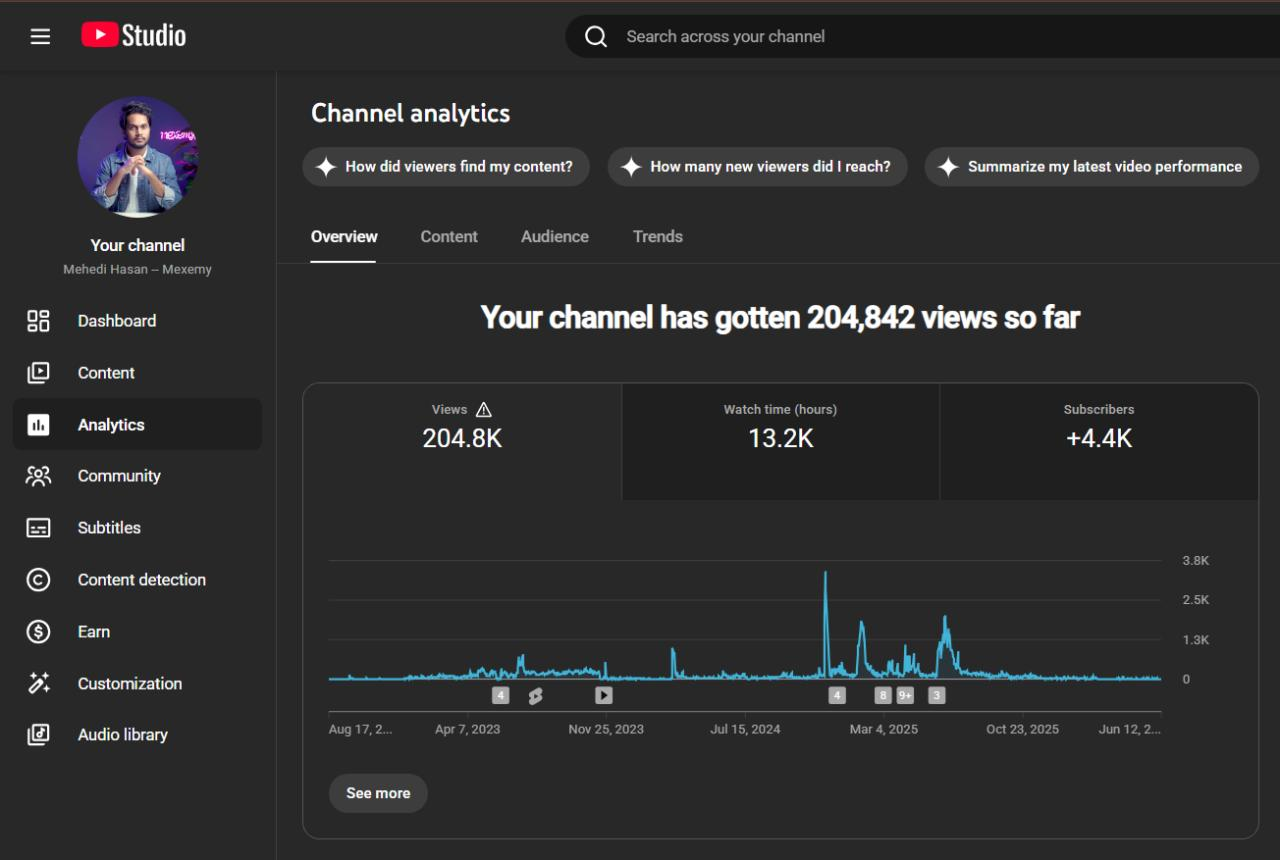The image size is (1280, 860).
Task: Click the '13.2K' watch time value
Action: coord(781,439)
